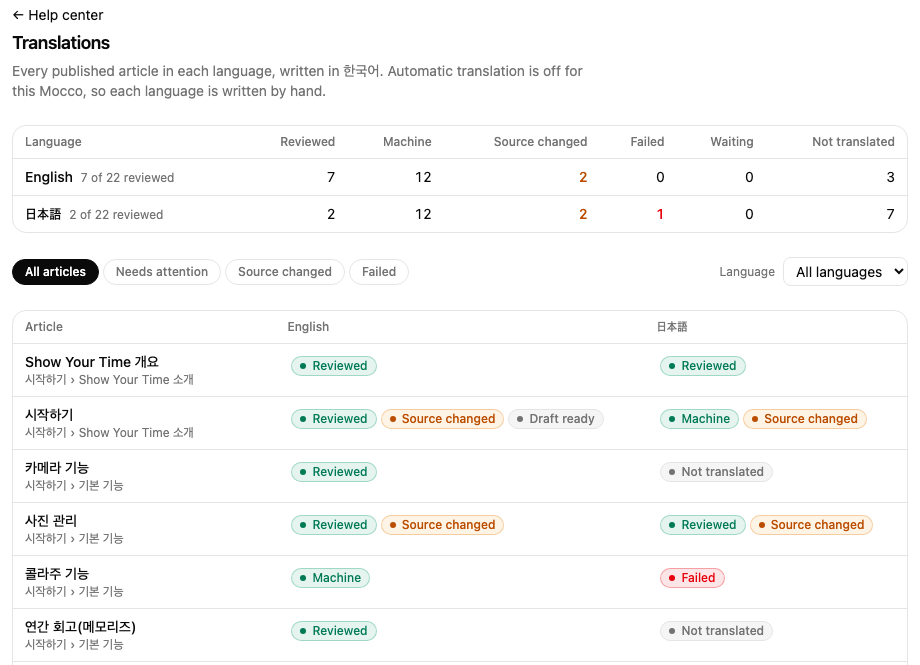Image resolution: width=920 pixels, height=665 pixels.
Task: Click English Not translated count 3
Action: tap(890, 177)
